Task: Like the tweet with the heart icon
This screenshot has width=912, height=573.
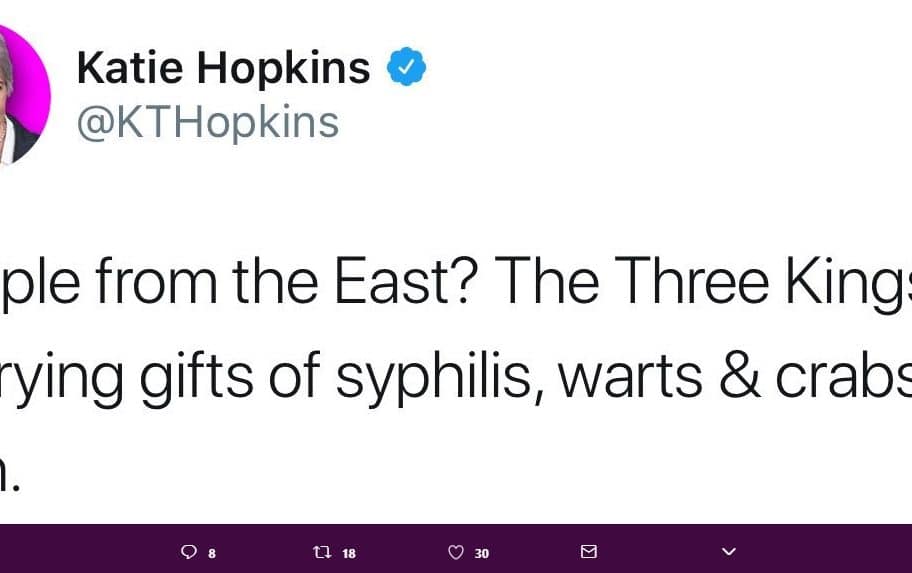Action: (456, 551)
